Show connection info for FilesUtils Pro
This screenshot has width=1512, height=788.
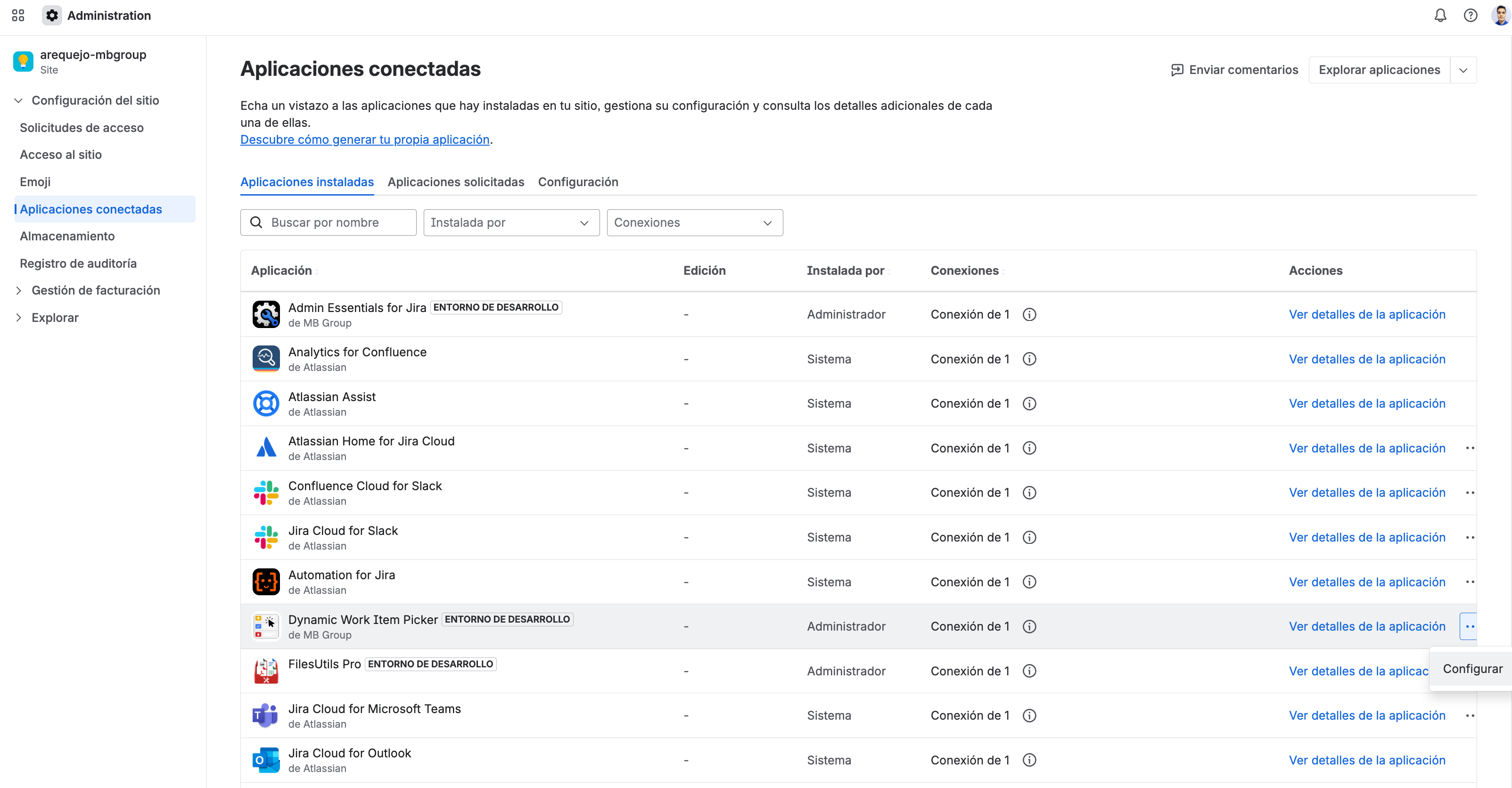[1029, 671]
